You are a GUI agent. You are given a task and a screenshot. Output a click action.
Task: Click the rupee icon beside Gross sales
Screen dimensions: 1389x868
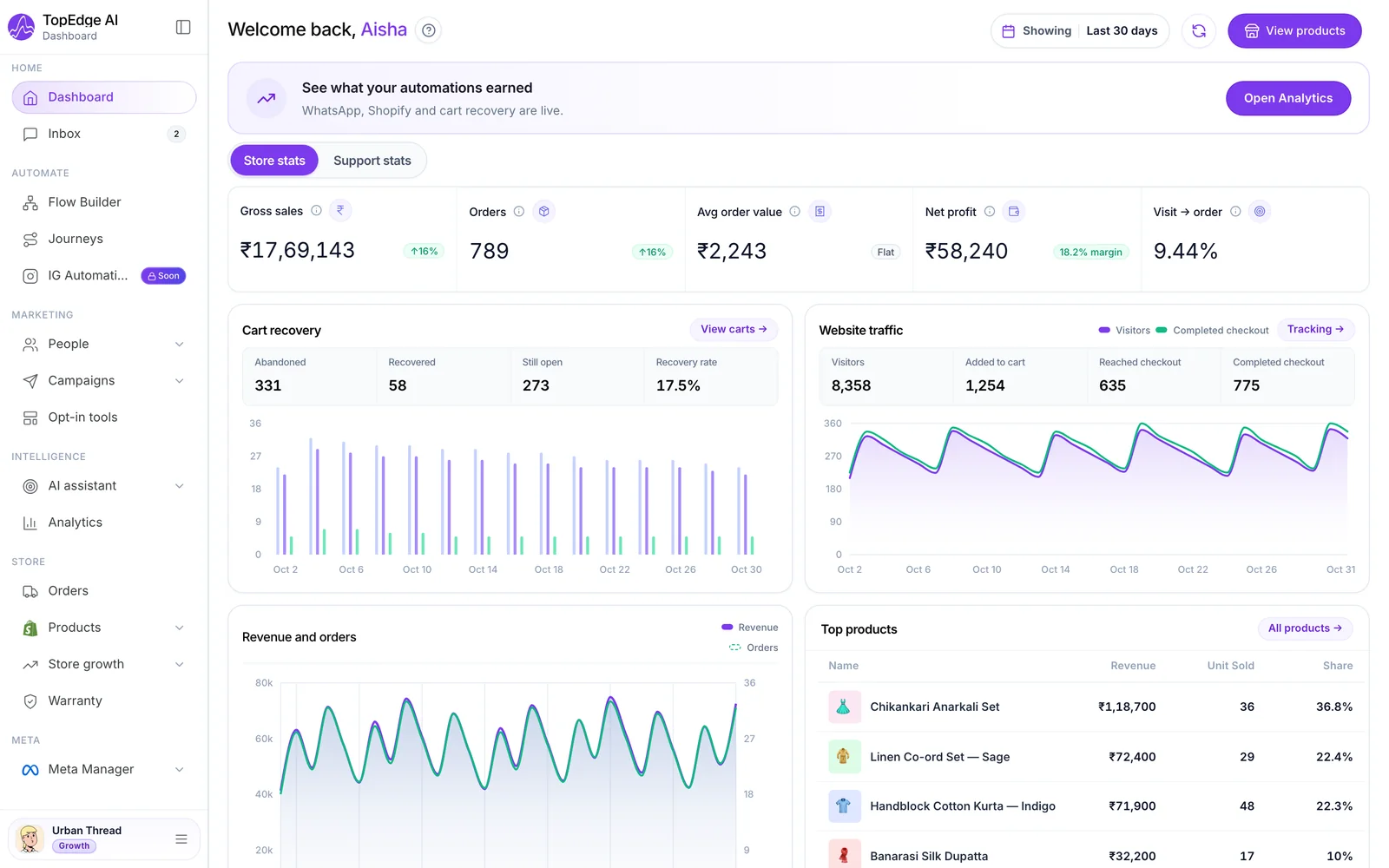[340, 210]
